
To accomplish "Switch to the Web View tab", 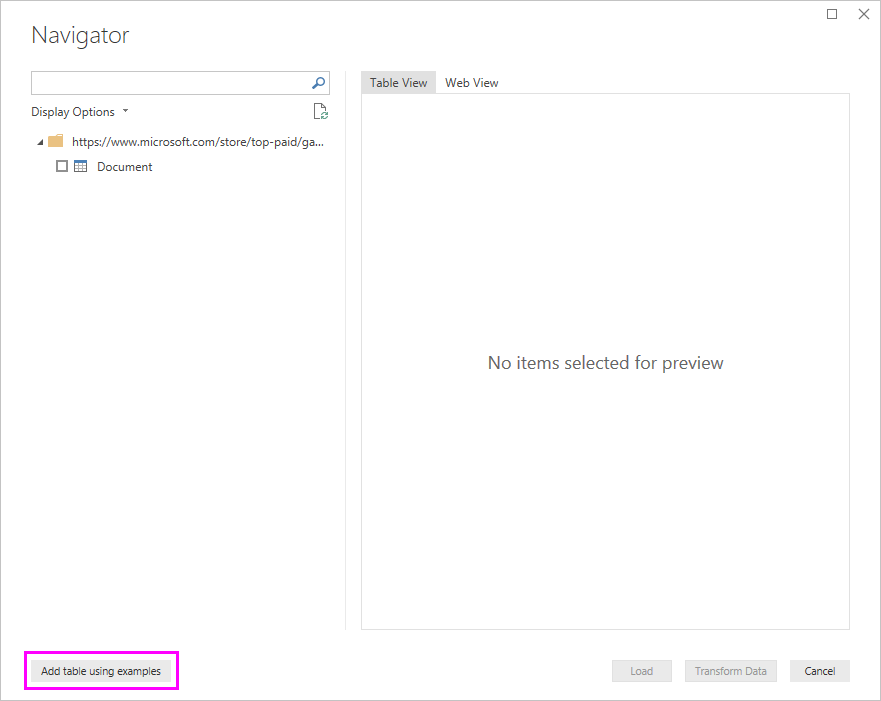I will pos(471,82).
